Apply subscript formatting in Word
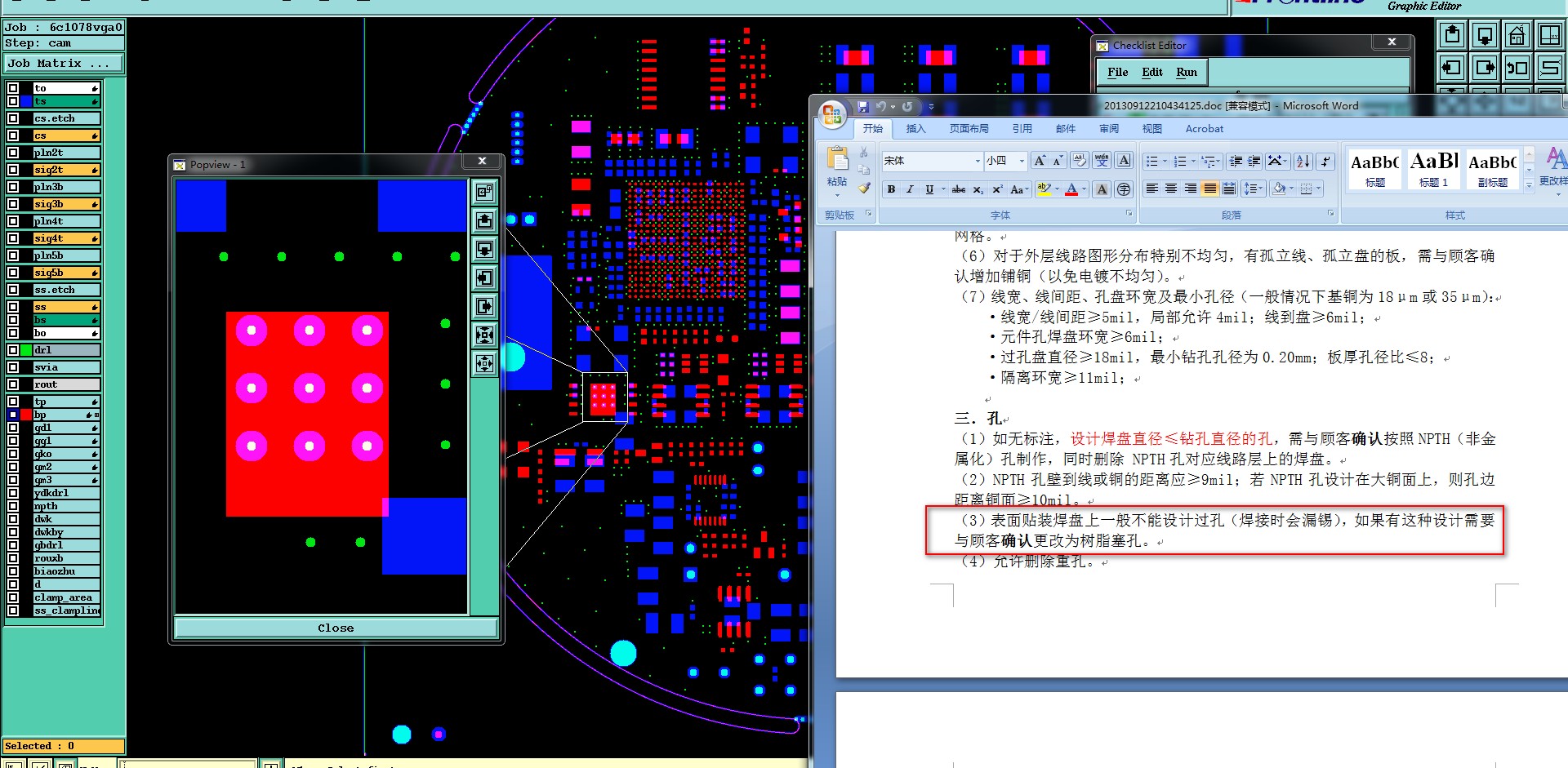 (978, 189)
